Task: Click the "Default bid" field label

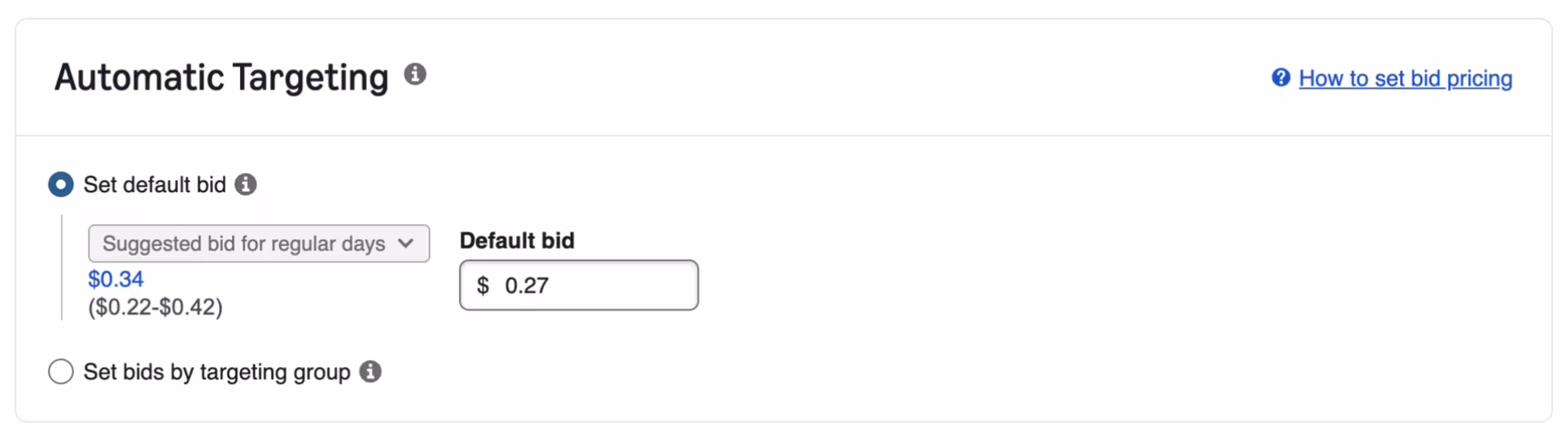Action: pyautogui.click(x=516, y=241)
